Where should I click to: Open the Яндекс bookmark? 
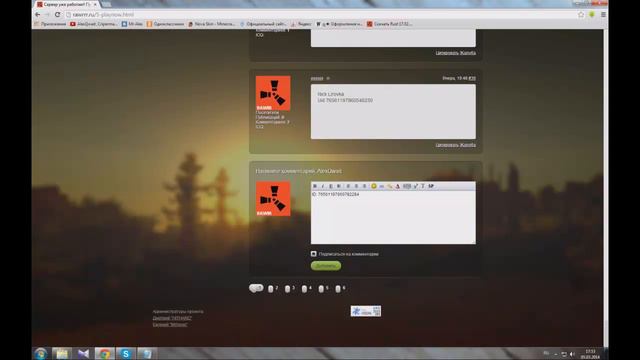point(302,24)
